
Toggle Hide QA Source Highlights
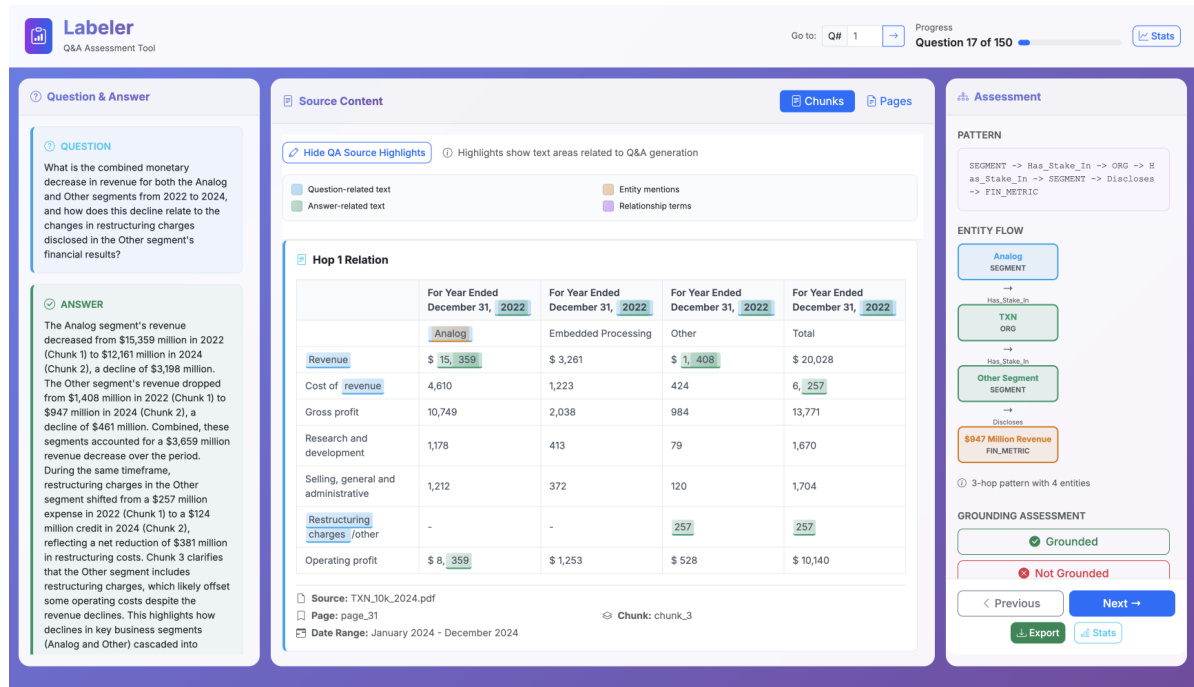pos(357,153)
